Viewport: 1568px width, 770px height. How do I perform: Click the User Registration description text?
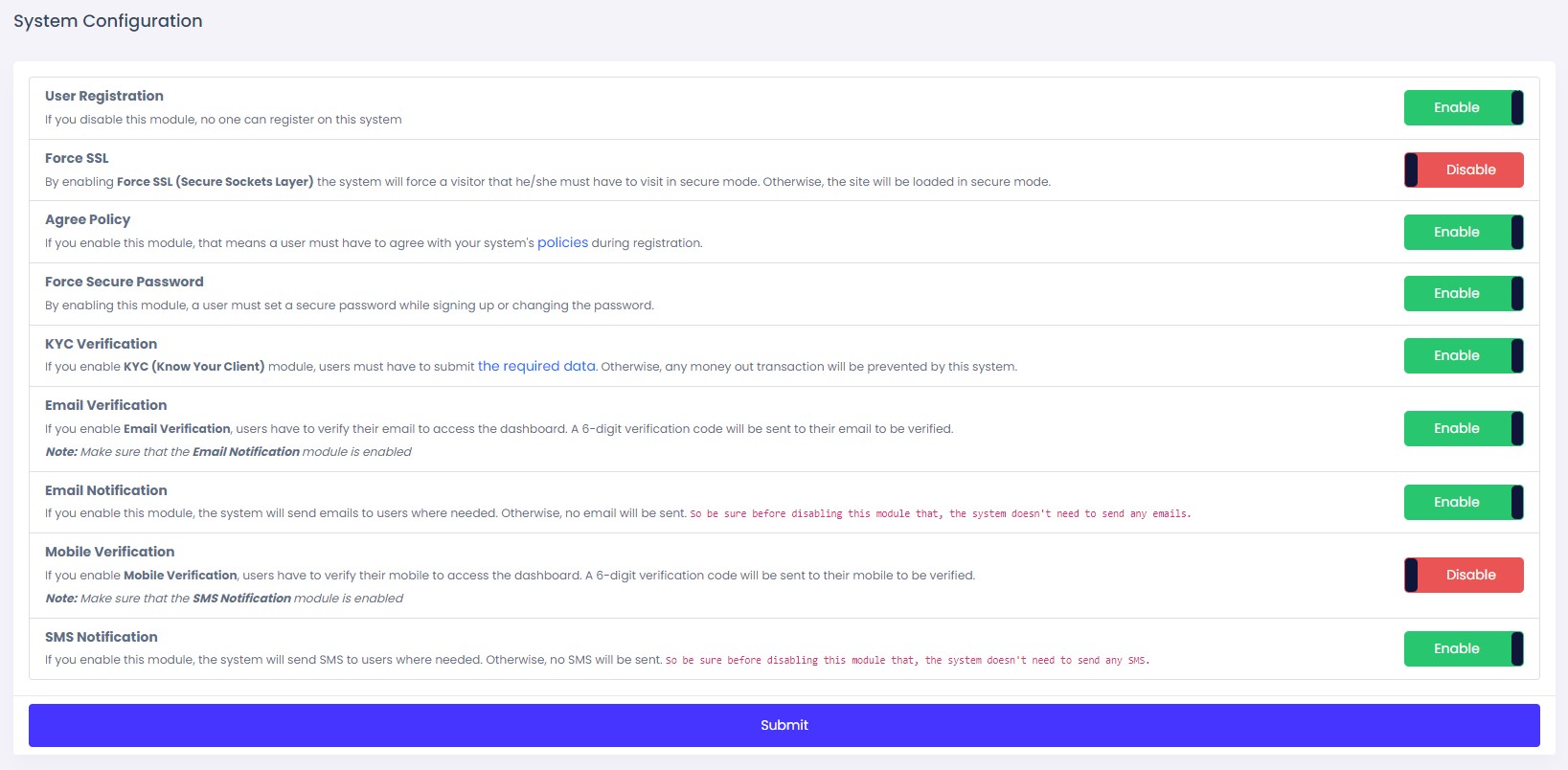coord(223,120)
